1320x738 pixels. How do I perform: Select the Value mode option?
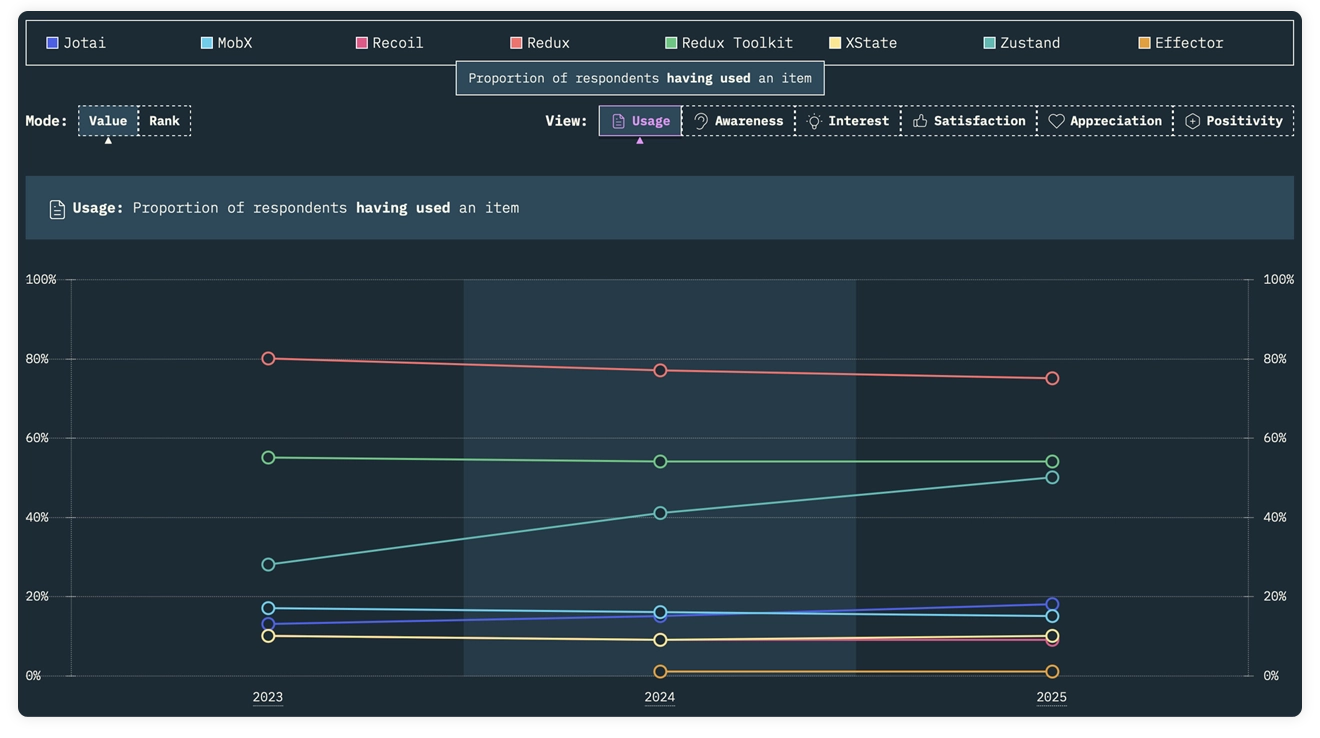point(108,121)
